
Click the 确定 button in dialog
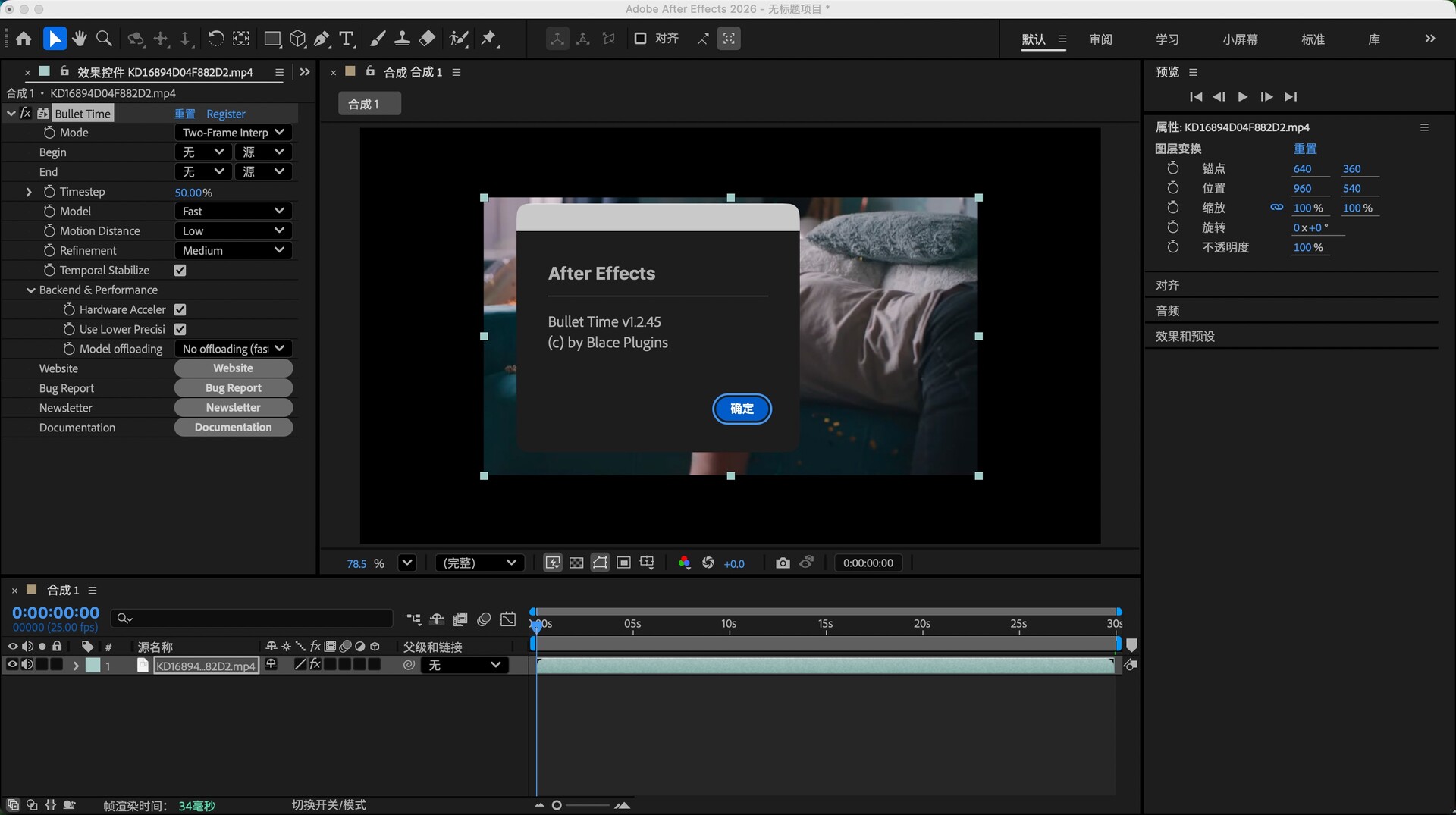742,409
